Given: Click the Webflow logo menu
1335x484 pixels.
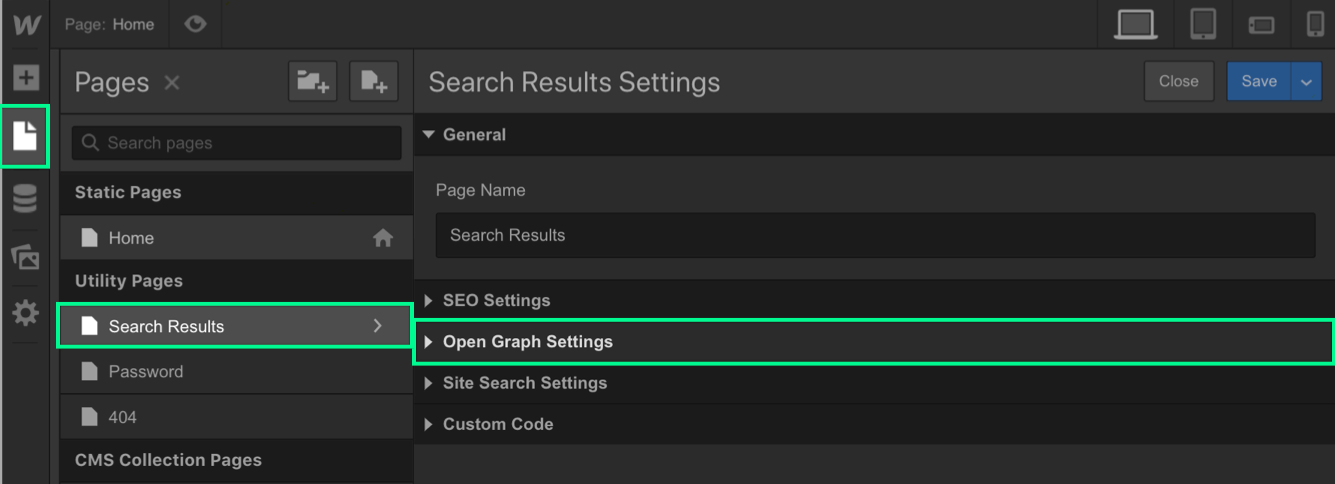Looking at the screenshot, I should click(26, 24).
